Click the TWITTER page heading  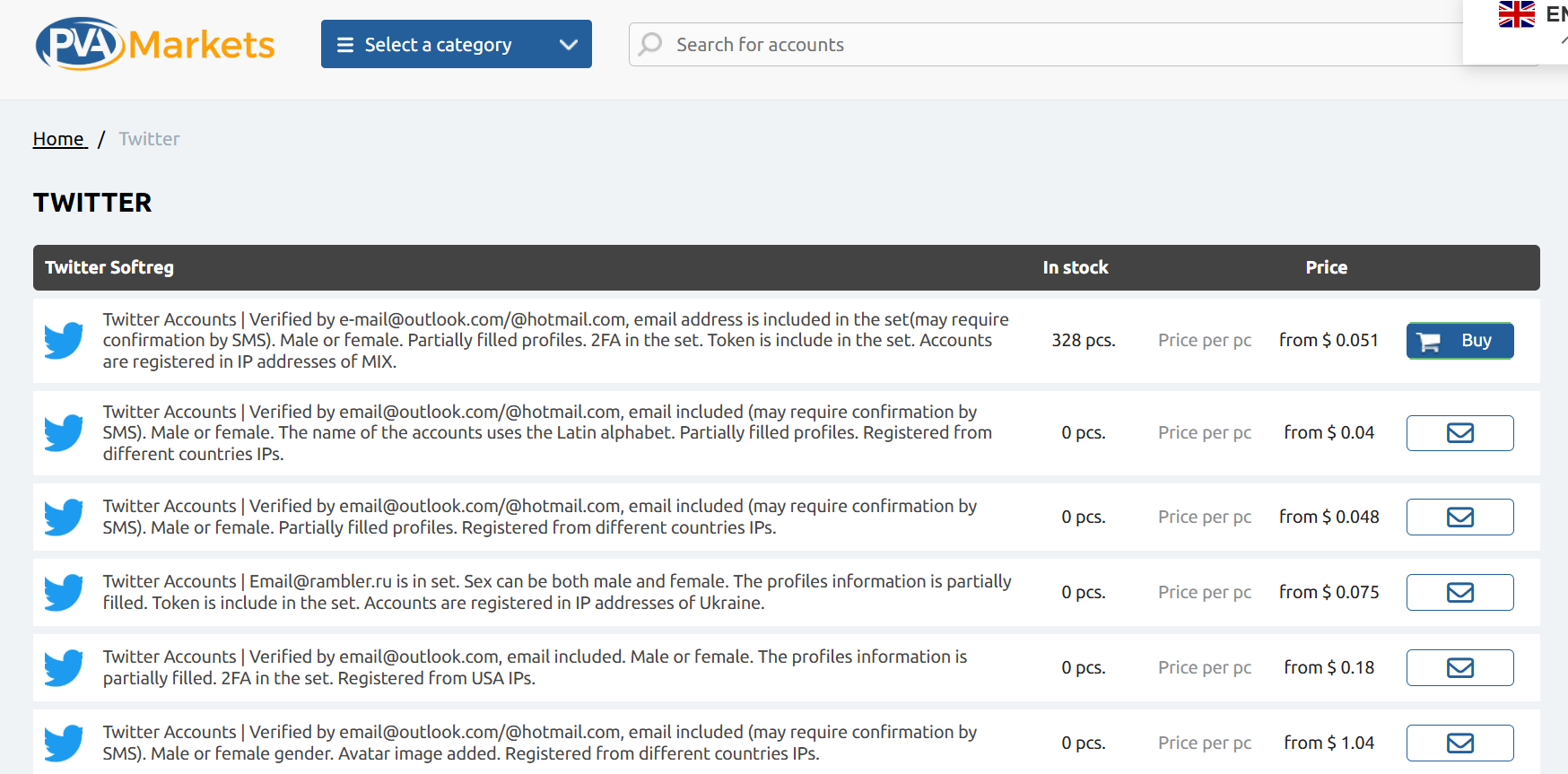(x=92, y=203)
